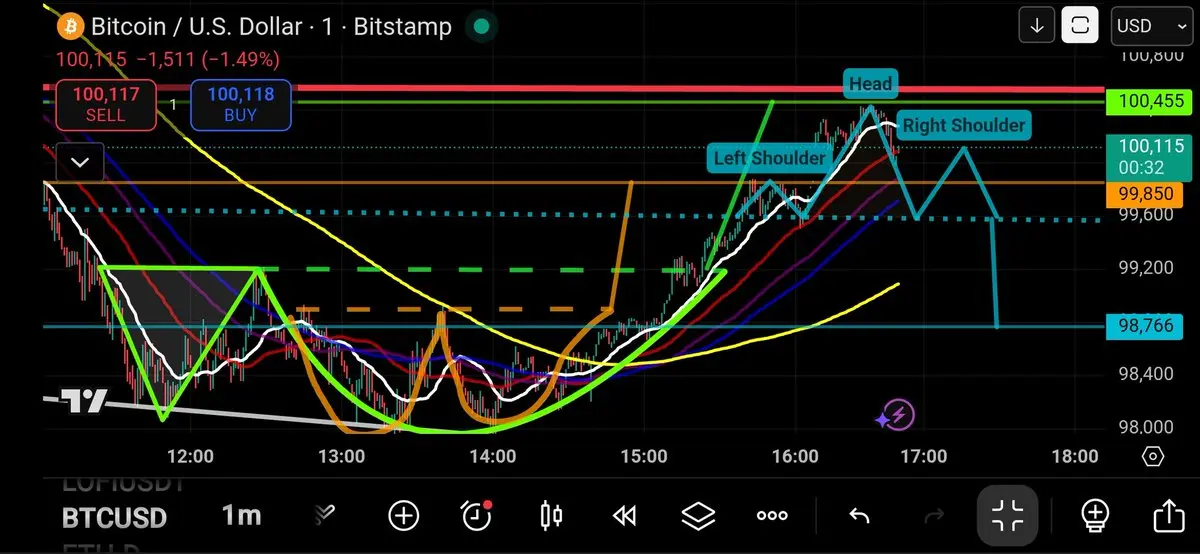1200x554 pixels.
Task: Open BTCUSD symbol selector
Action: click(x=114, y=518)
